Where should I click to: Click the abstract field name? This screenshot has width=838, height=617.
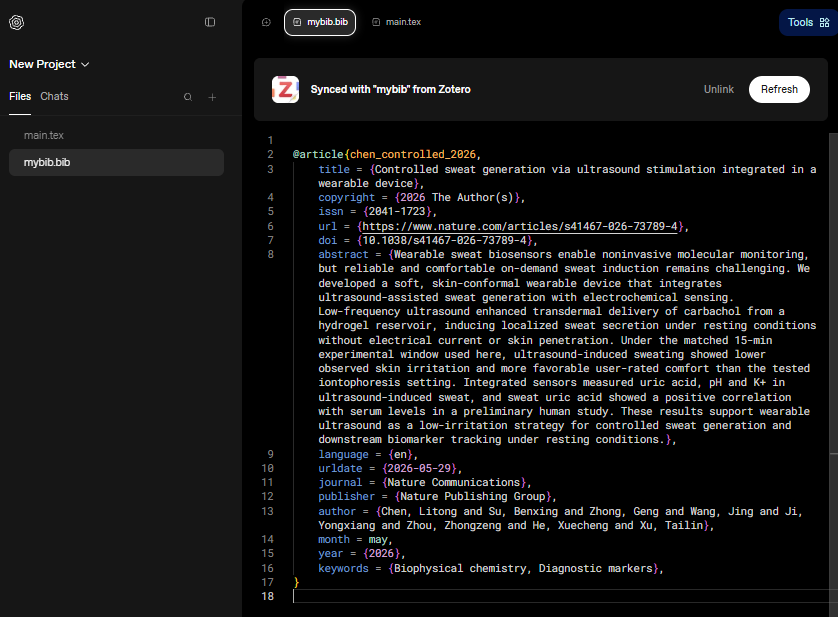point(343,254)
